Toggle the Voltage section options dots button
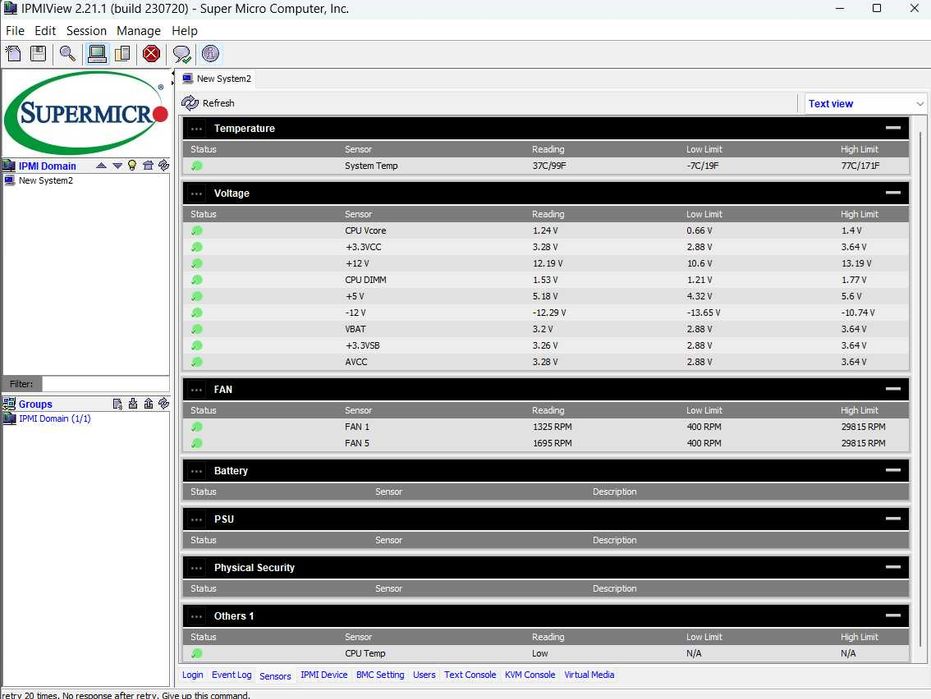This screenshot has height=699, width=931. [197, 193]
